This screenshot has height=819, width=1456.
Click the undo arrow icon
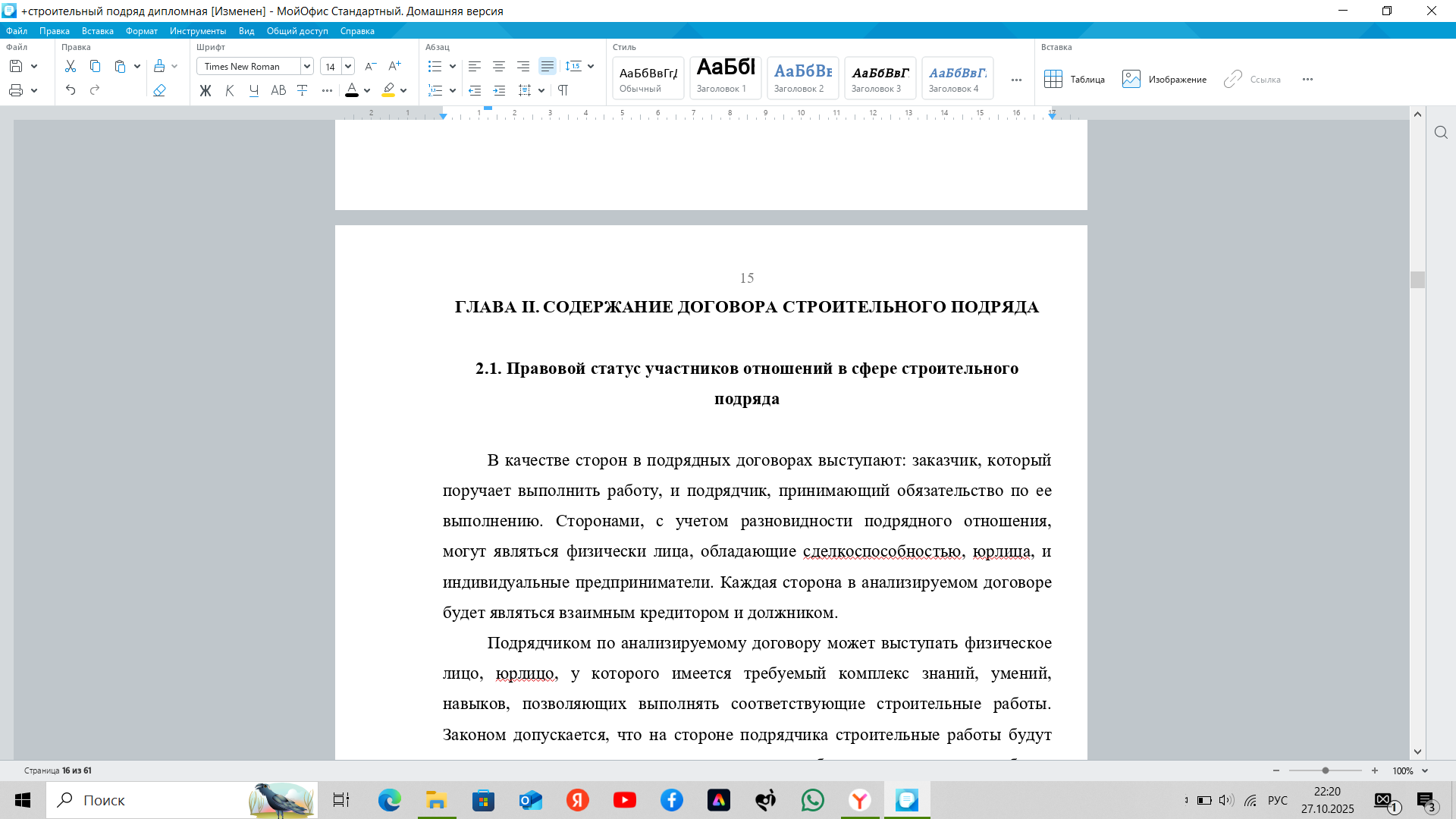pos(71,90)
